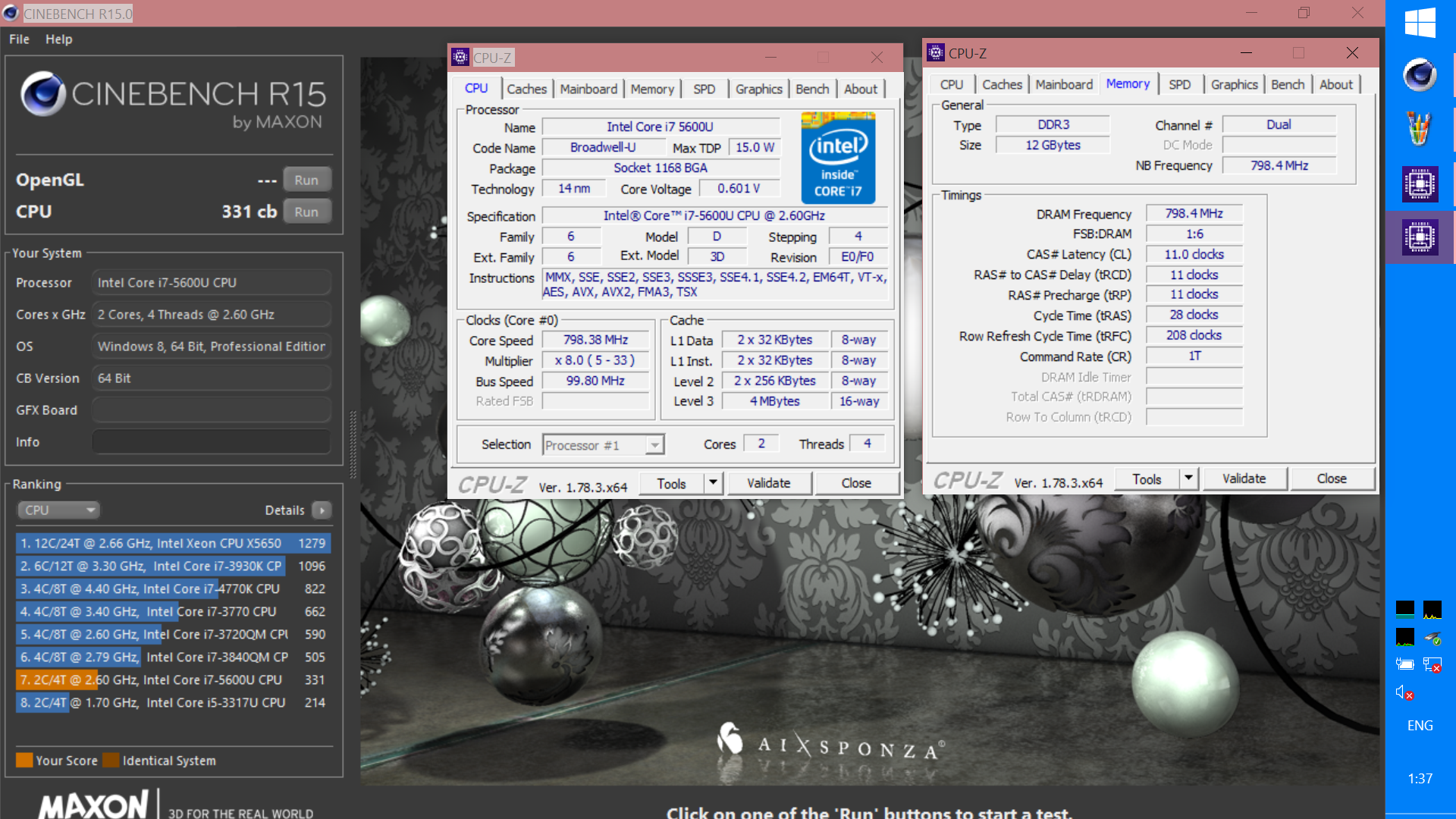Image resolution: width=1456 pixels, height=819 pixels.
Task: Click the right CPU-Z window title icon
Action: tap(936, 53)
